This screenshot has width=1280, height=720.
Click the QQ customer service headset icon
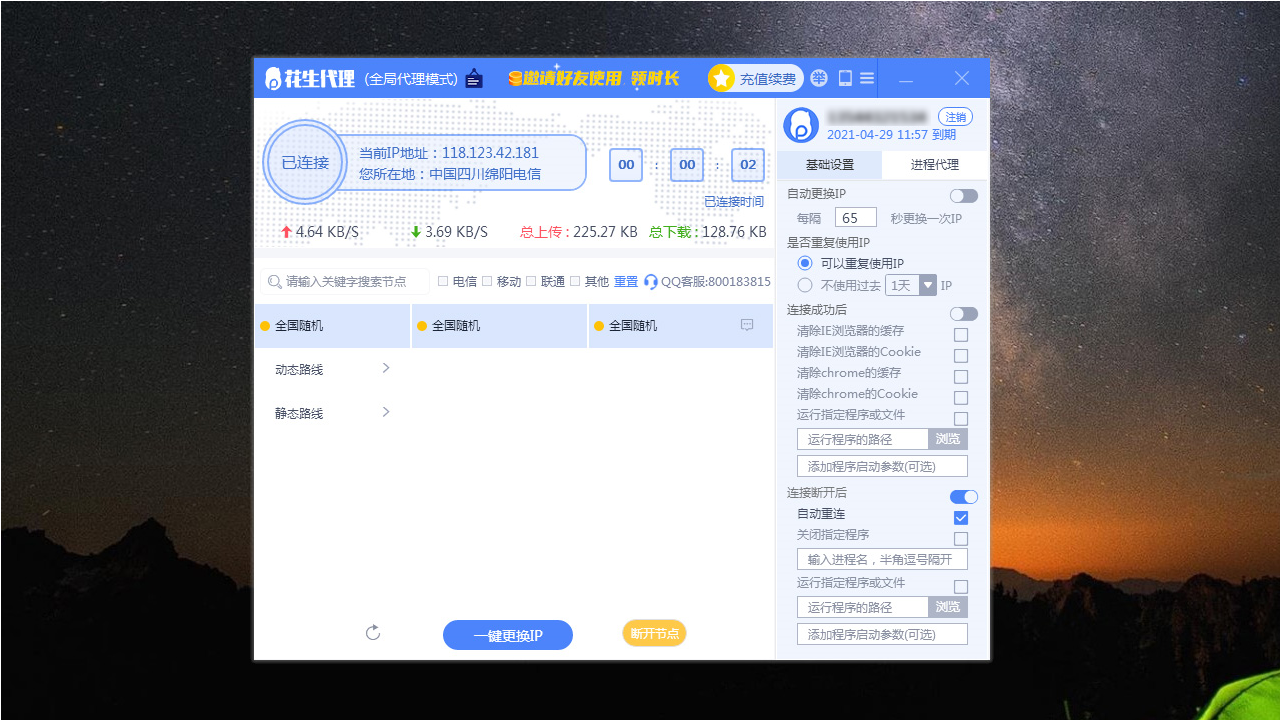click(650, 281)
